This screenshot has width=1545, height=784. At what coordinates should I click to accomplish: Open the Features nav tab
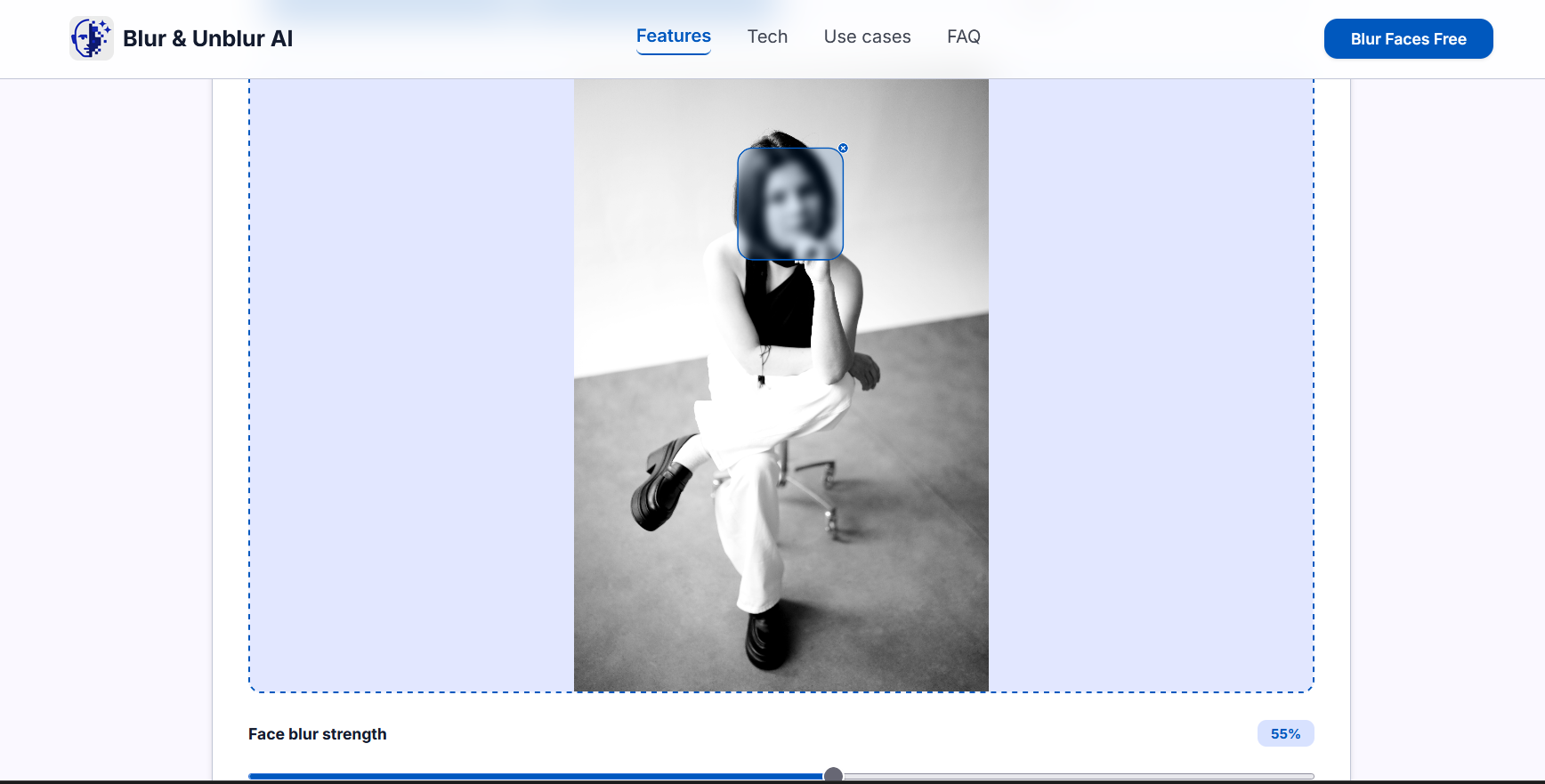[x=674, y=36]
